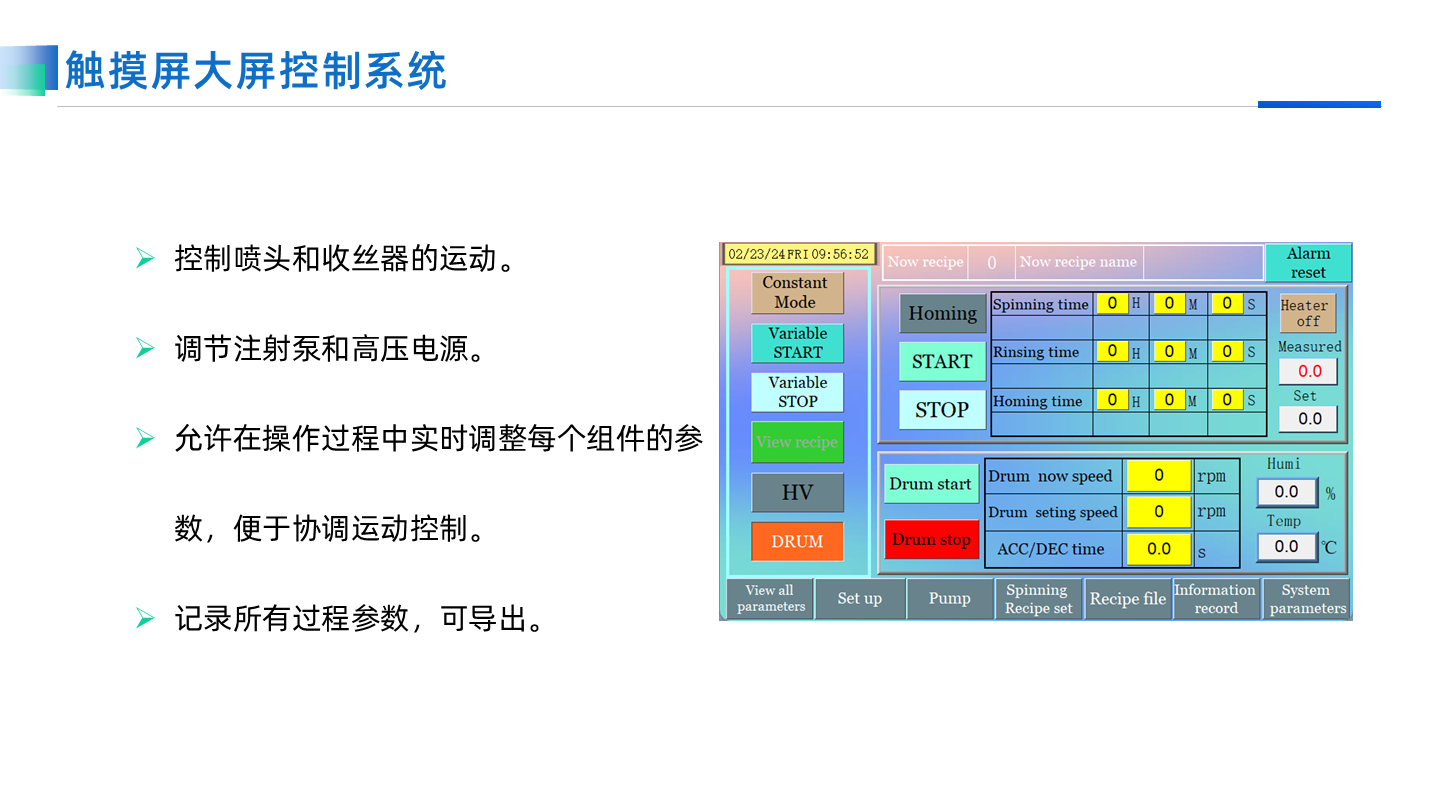The height and width of the screenshot is (810, 1440).
Task: Open the Recipe file tab
Action: coord(1127,598)
